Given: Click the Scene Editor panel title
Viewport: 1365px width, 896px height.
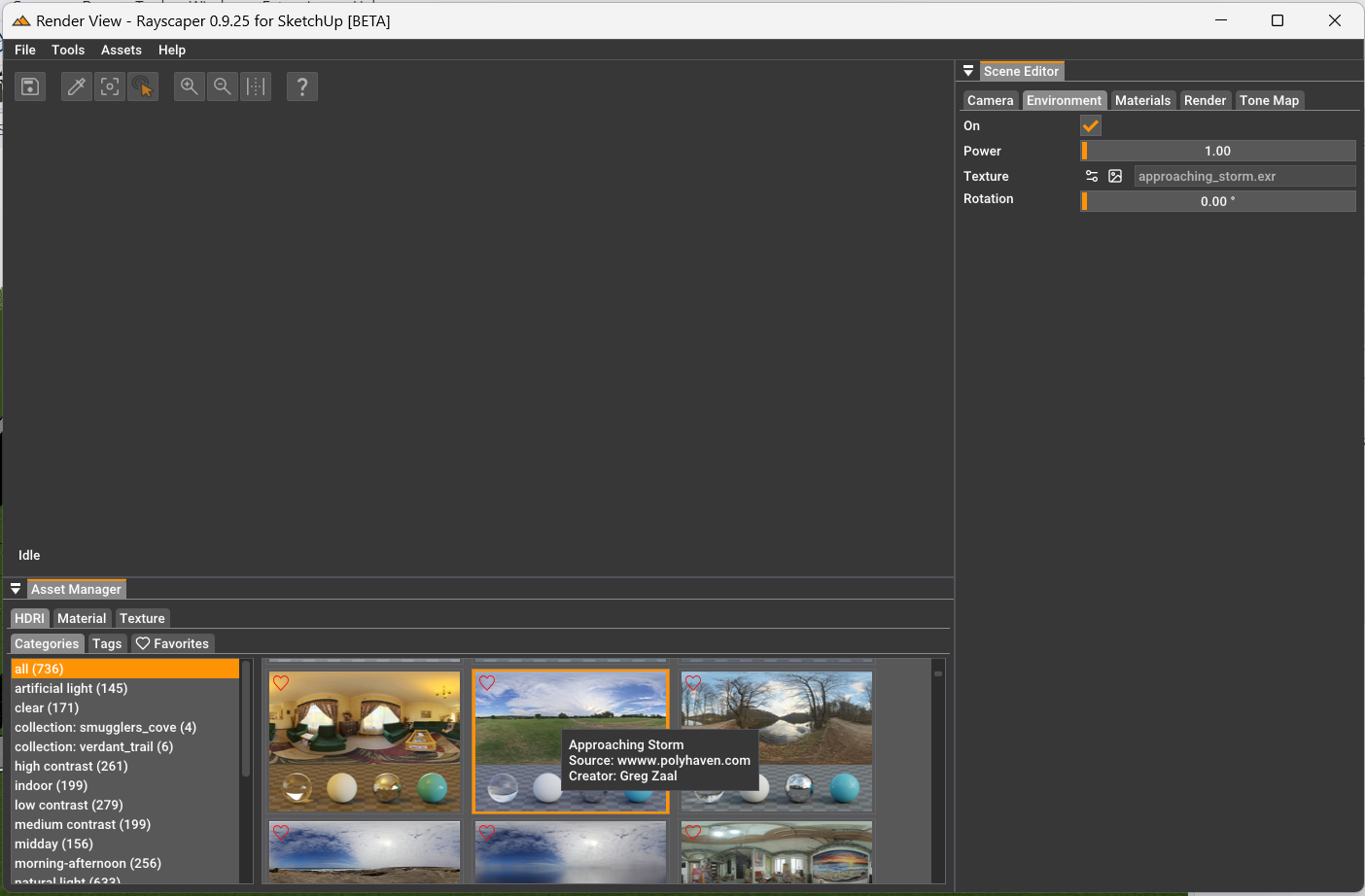Looking at the screenshot, I should (x=1021, y=71).
